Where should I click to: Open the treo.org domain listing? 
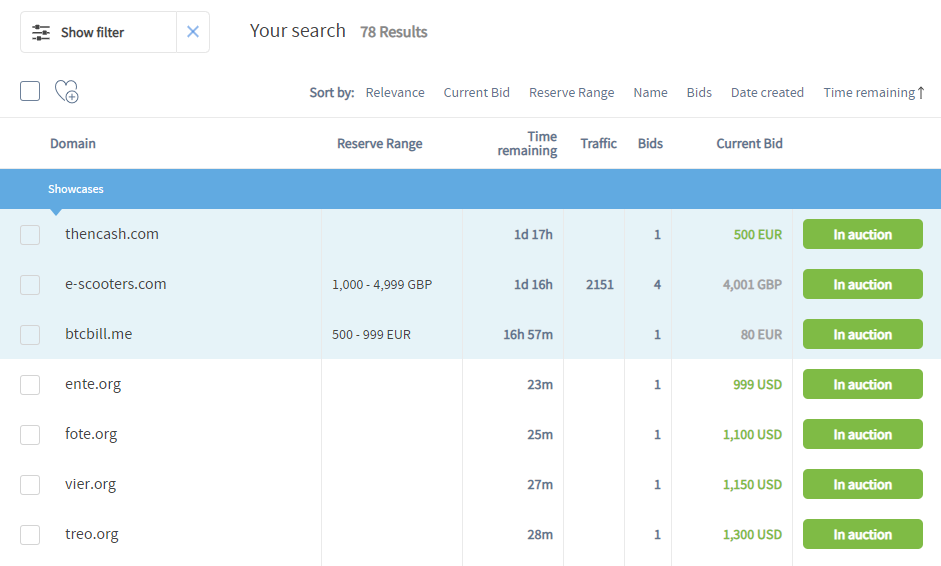[x=92, y=534]
